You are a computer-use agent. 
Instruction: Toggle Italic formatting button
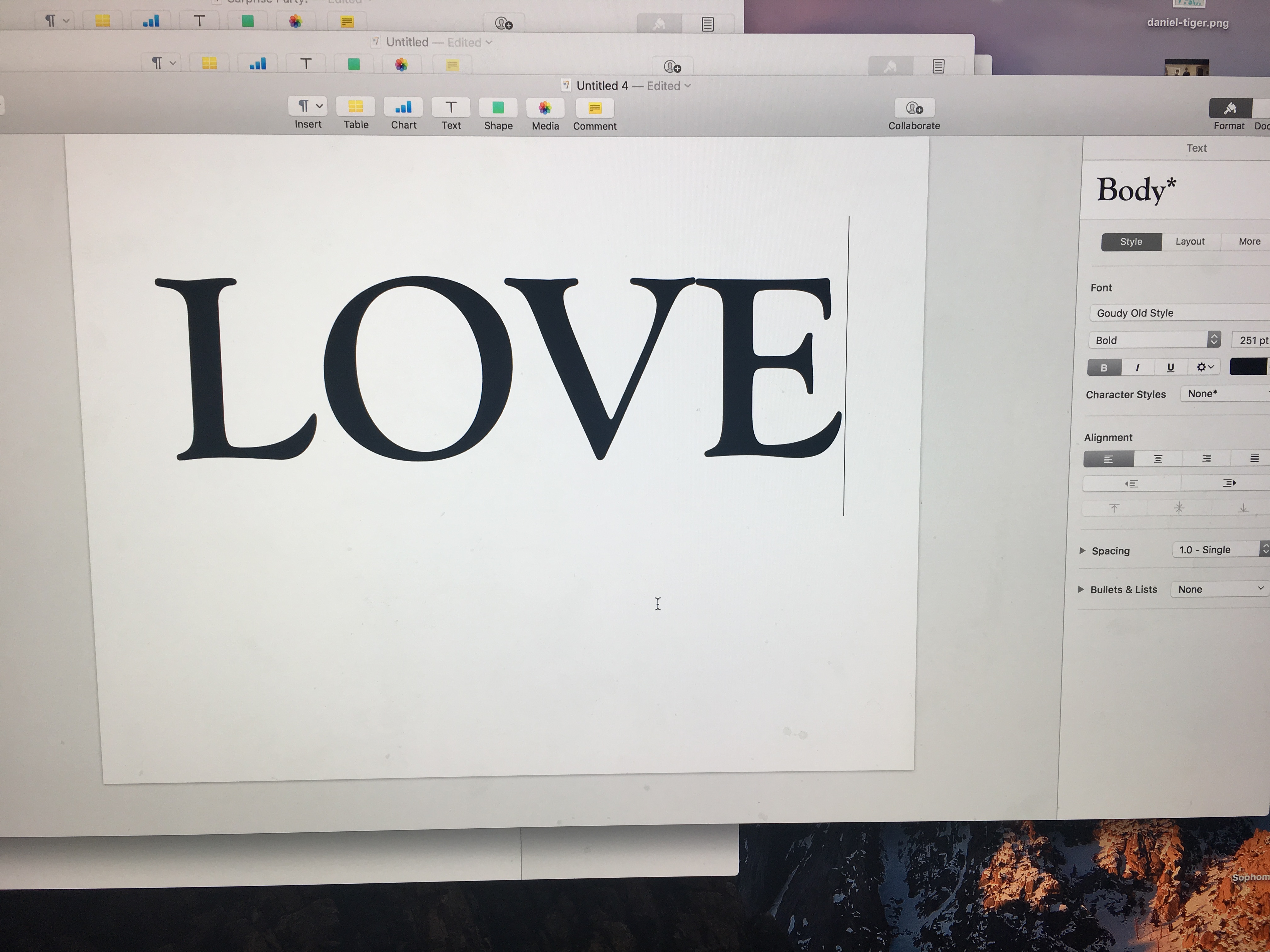(x=1137, y=368)
